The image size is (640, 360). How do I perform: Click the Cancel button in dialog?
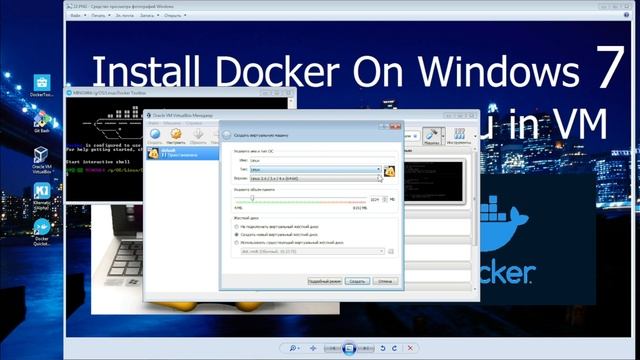[x=385, y=281]
